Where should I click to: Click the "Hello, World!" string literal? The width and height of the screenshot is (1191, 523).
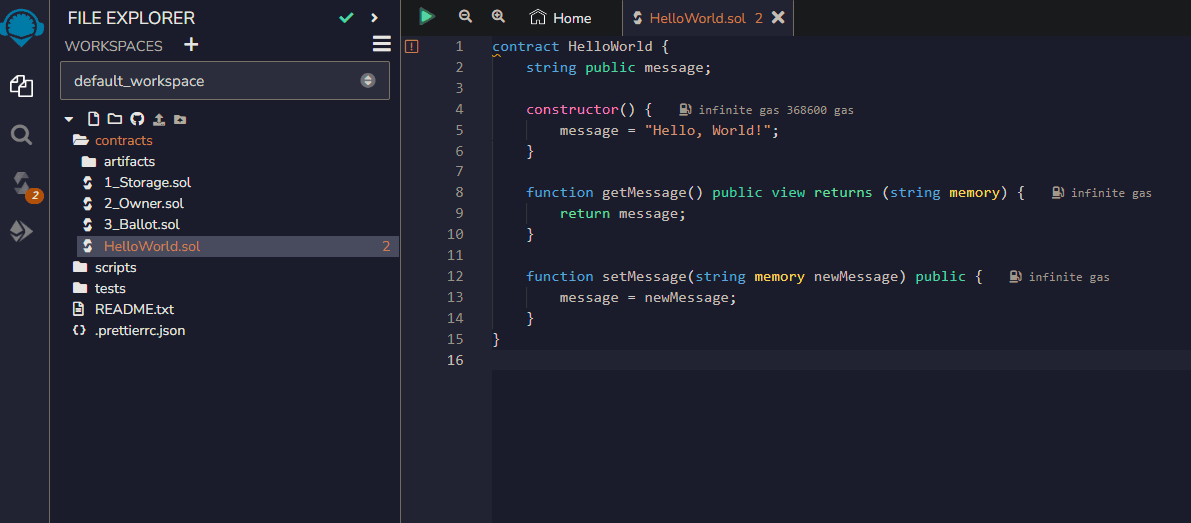point(708,131)
